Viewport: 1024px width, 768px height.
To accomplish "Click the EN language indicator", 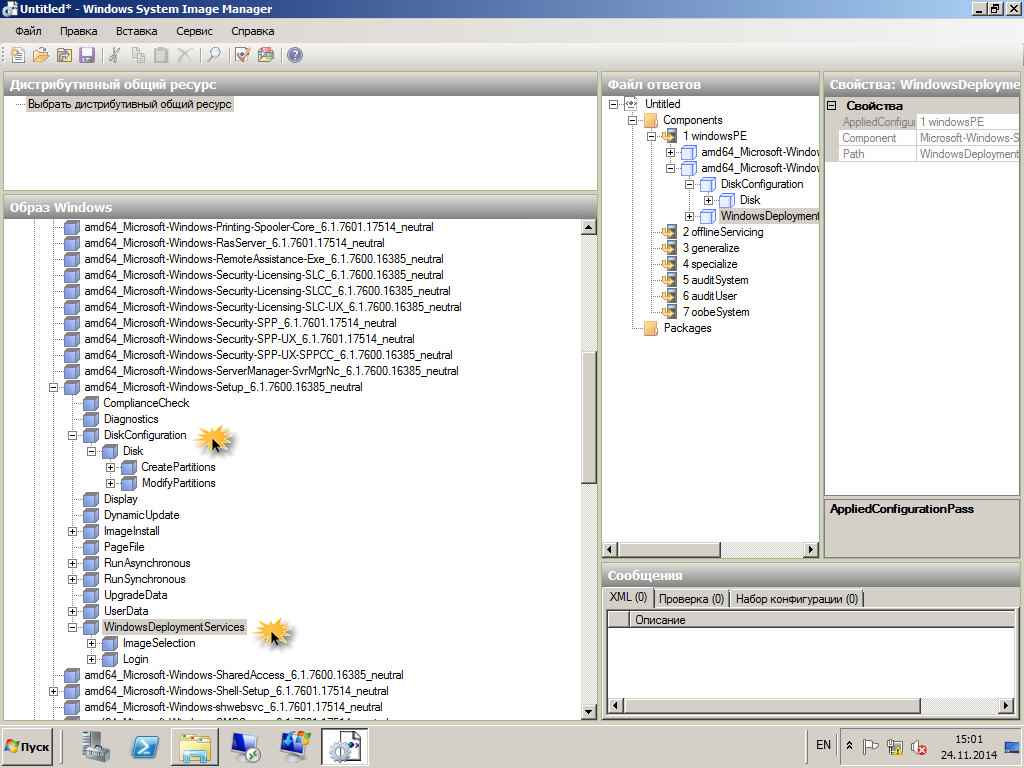I will point(823,745).
